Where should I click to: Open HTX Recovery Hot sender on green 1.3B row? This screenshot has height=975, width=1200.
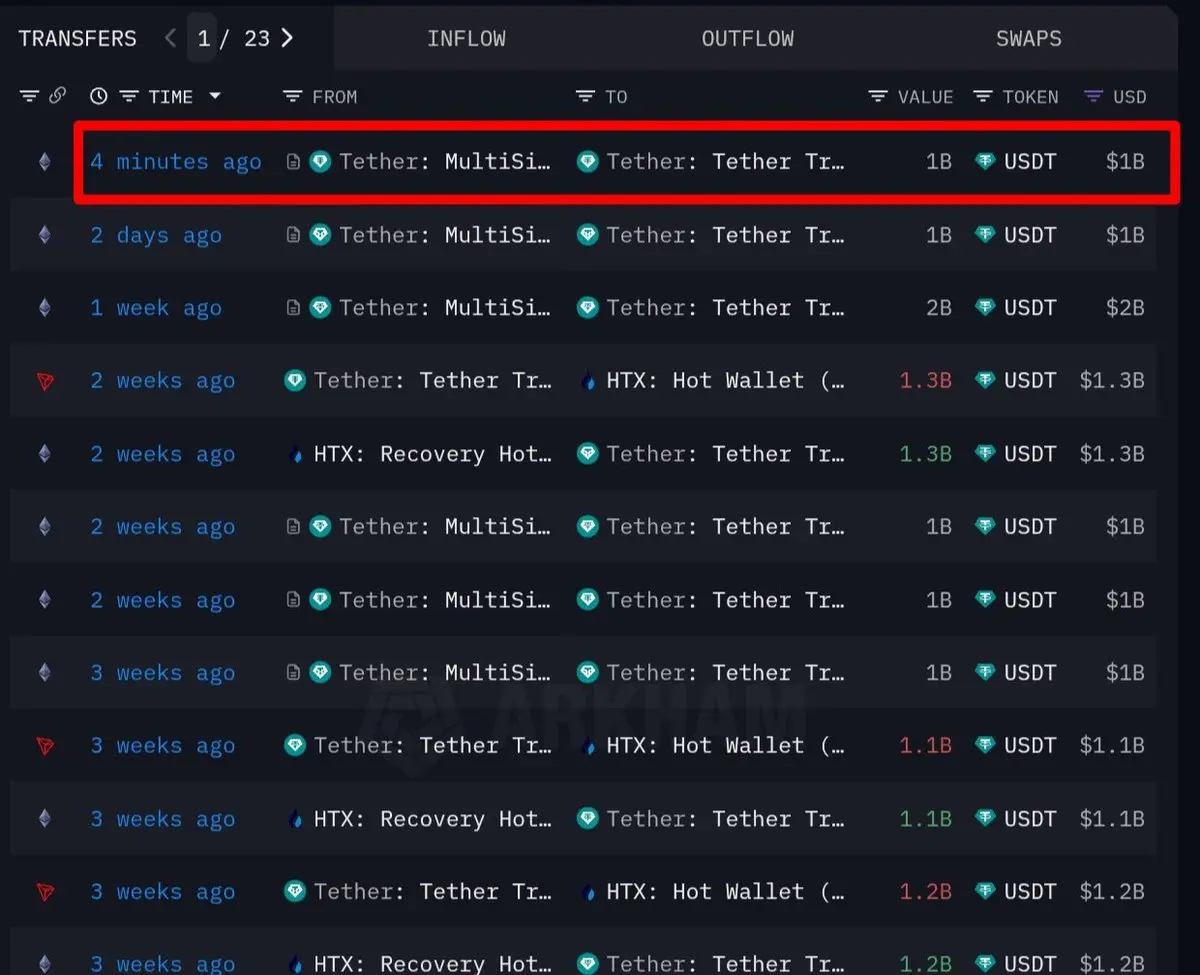[x=433, y=454]
